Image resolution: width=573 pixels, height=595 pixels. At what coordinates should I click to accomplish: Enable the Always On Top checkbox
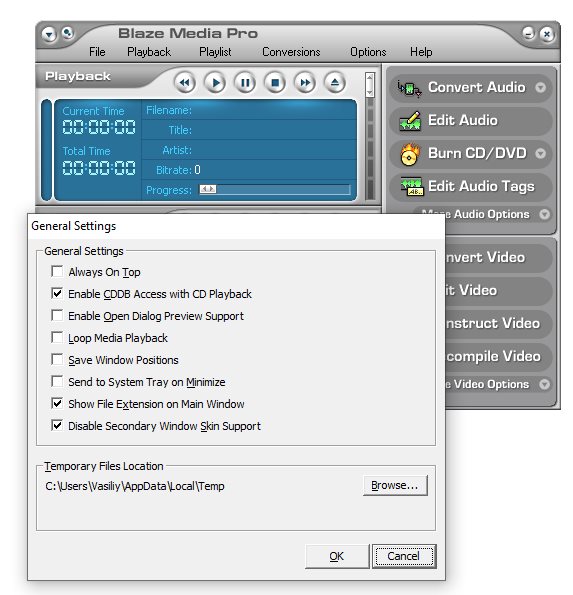[57, 271]
